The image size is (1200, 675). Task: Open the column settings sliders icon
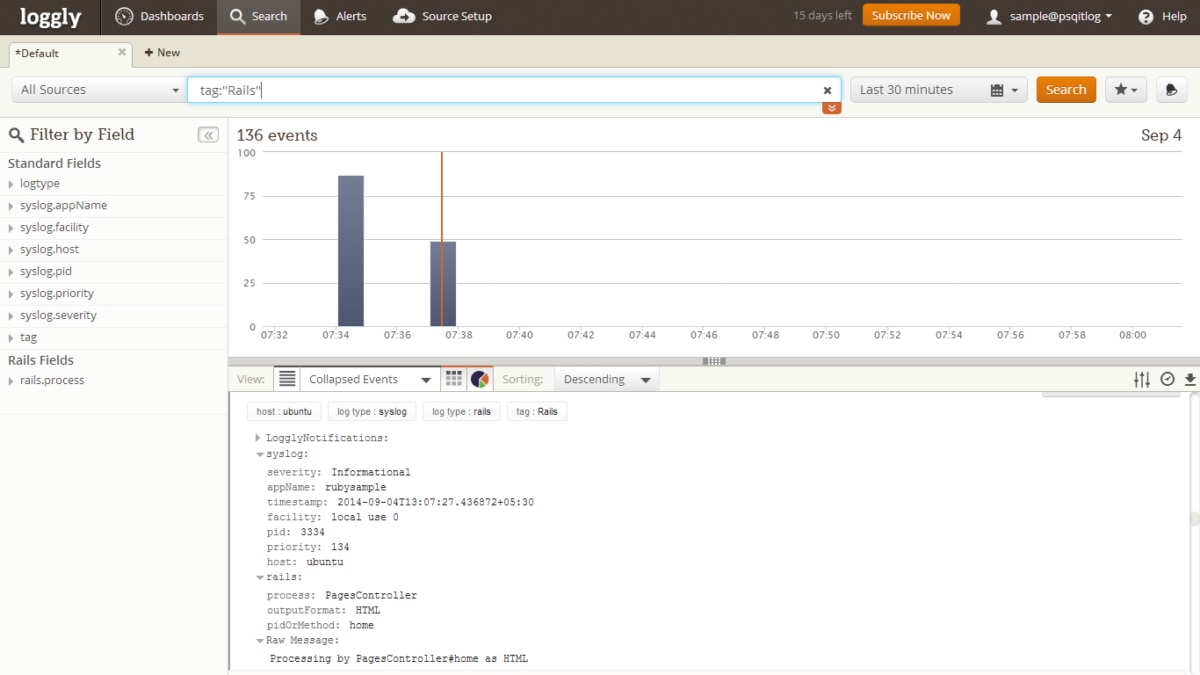(x=1141, y=379)
